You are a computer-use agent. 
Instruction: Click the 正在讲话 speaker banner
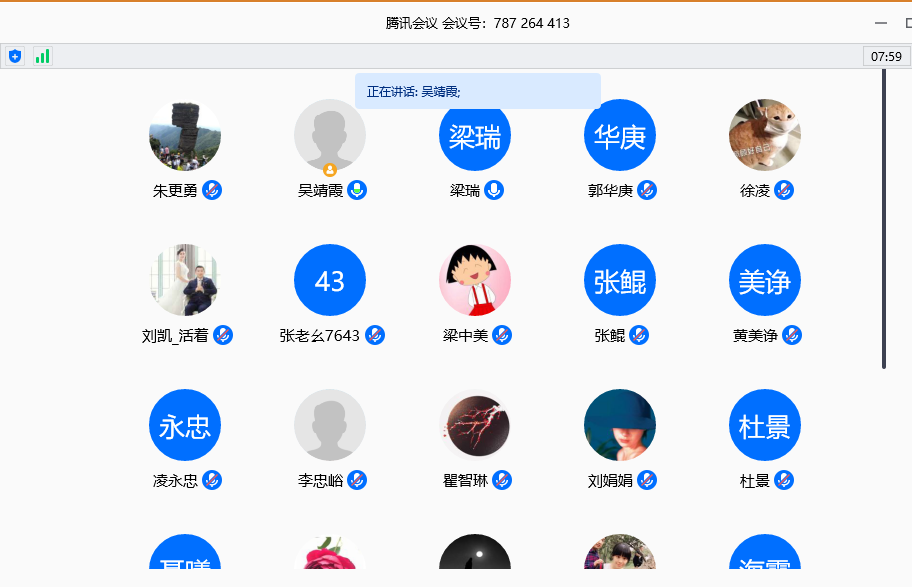(x=477, y=91)
